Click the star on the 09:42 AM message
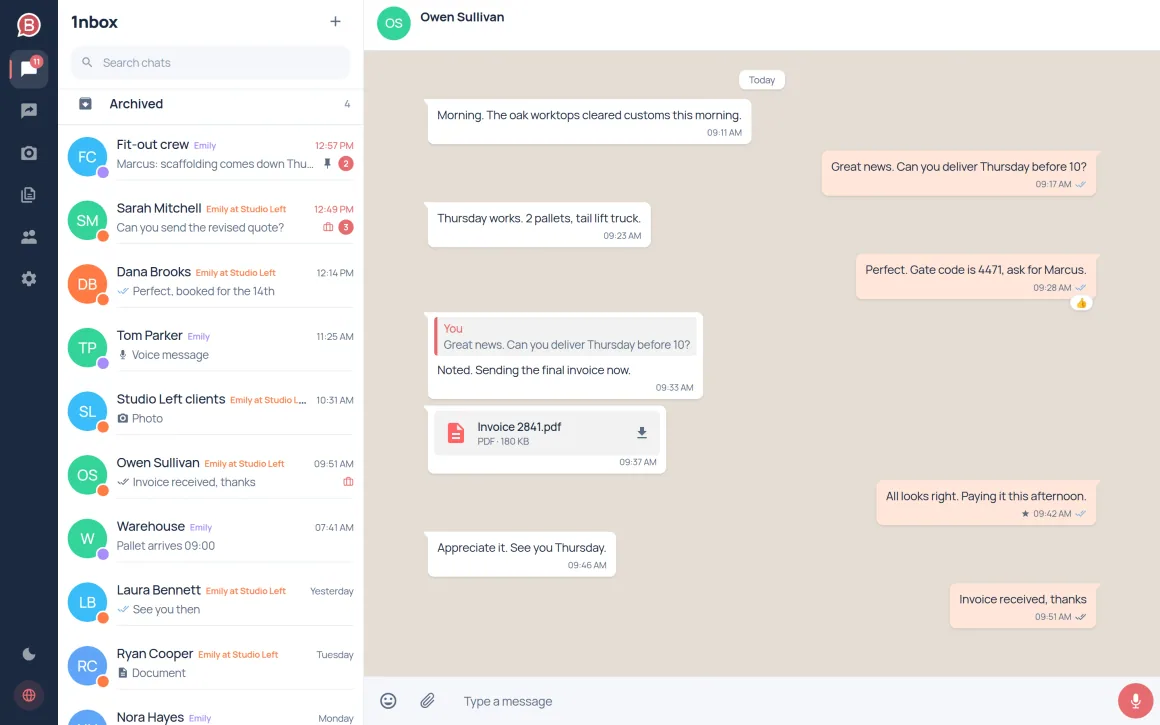1160x725 pixels. tap(1025, 513)
